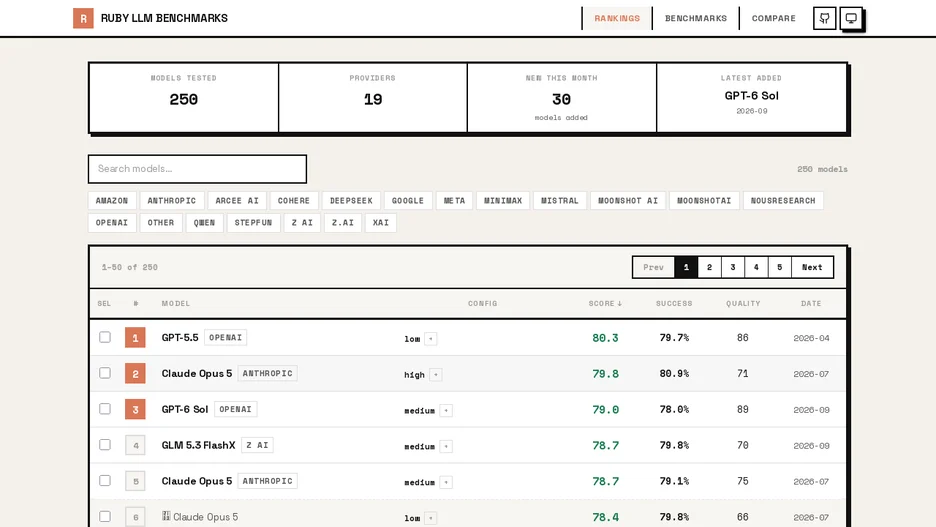The height and width of the screenshot is (527, 936).
Task: Sort table by Date column
Action: [811, 303]
